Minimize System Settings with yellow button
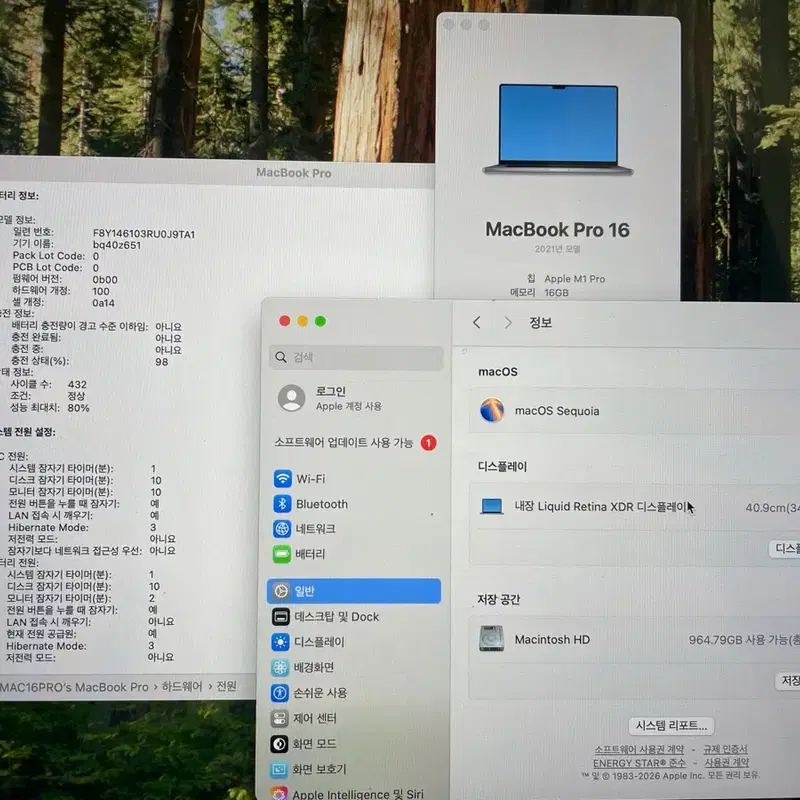The width and height of the screenshot is (800, 800). (x=303, y=320)
